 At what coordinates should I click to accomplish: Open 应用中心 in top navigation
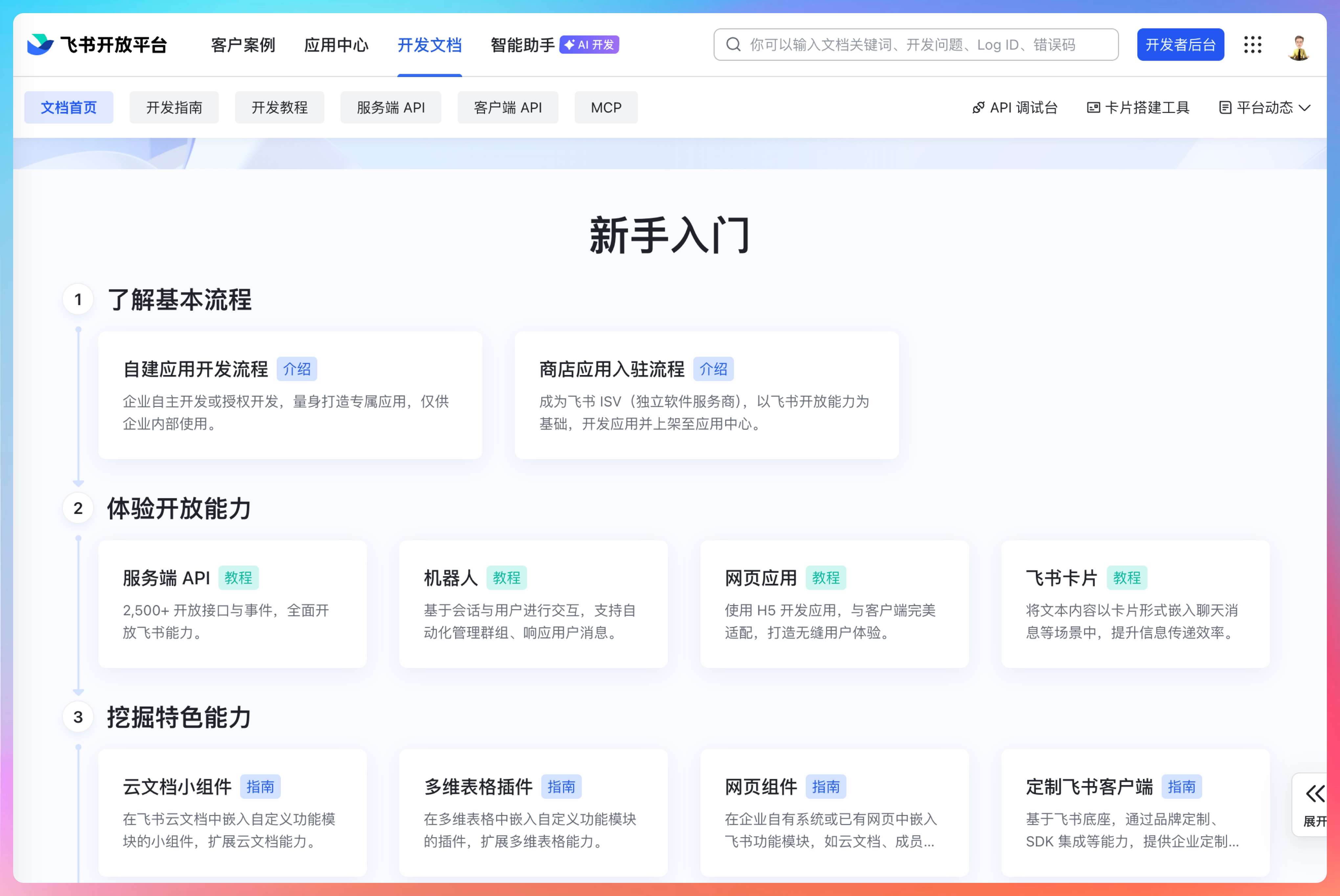336,45
